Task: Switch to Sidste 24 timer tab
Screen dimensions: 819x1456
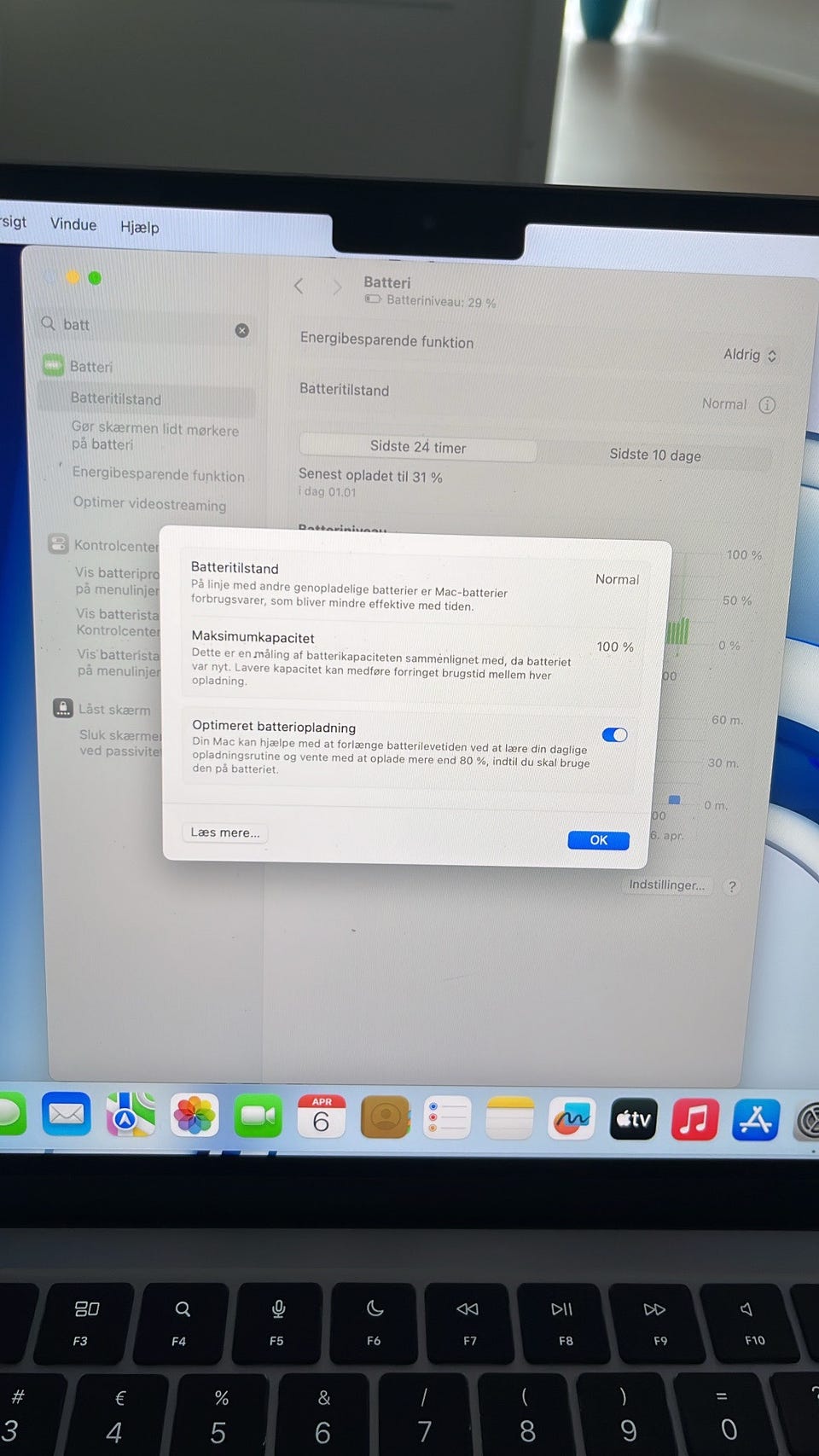Action: pos(418,447)
